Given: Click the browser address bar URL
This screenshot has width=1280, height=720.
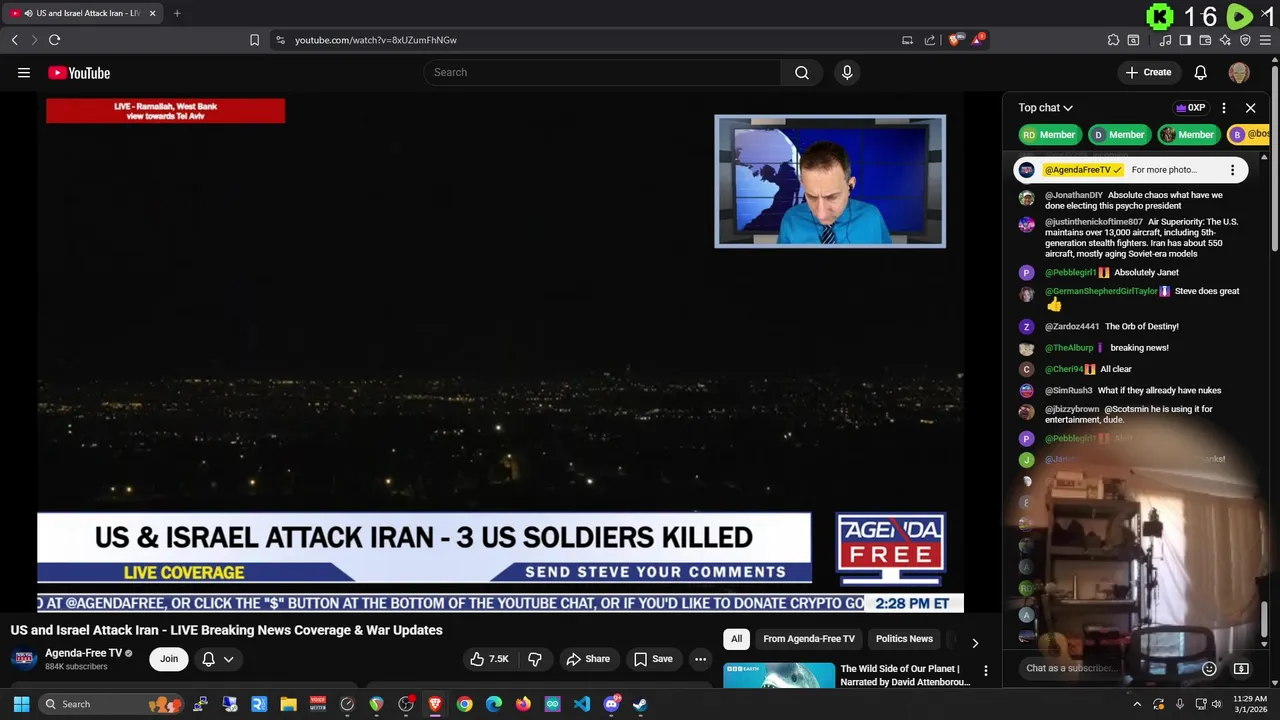Looking at the screenshot, I should 376,40.
